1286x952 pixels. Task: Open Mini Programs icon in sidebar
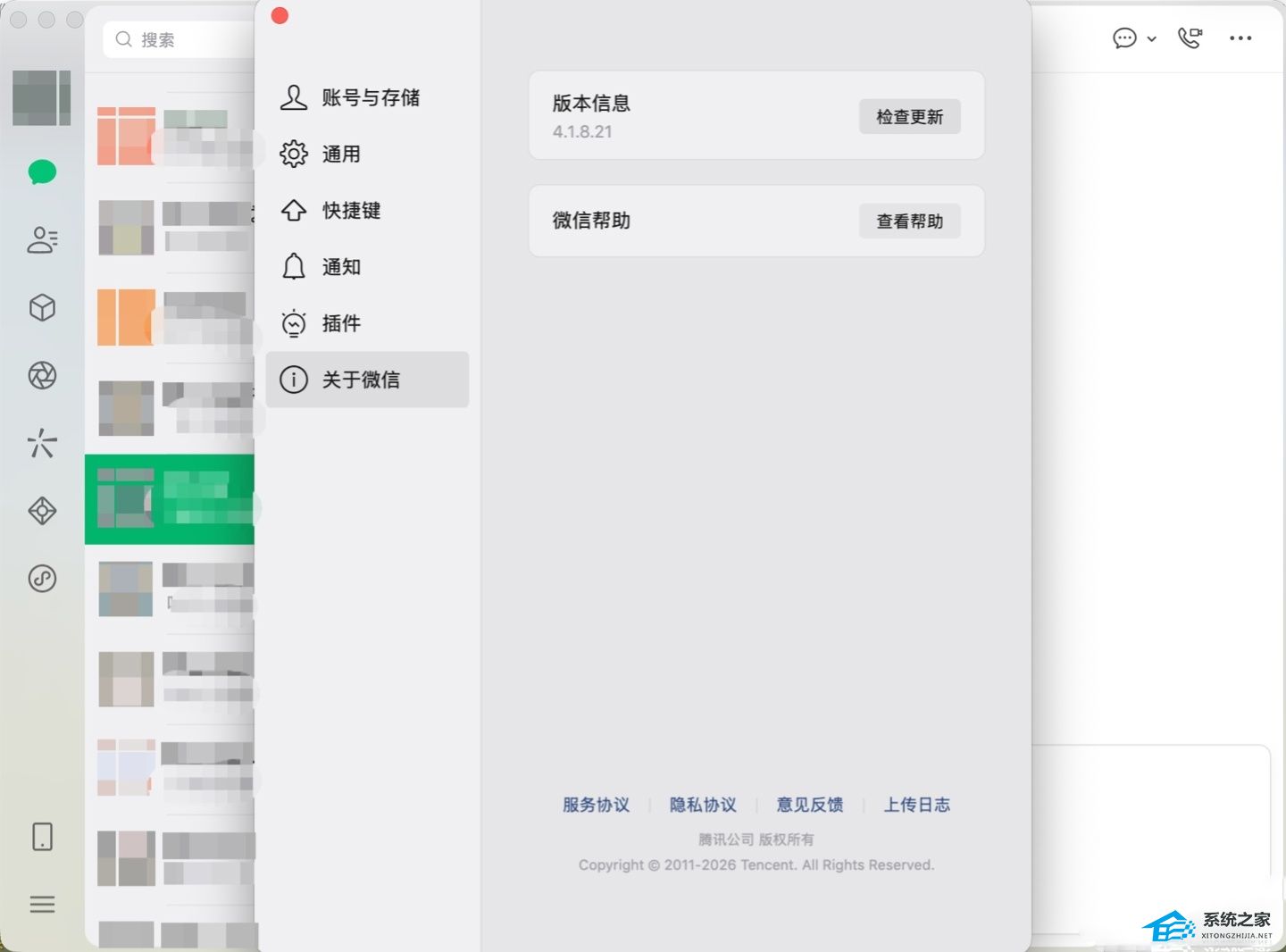[42, 579]
